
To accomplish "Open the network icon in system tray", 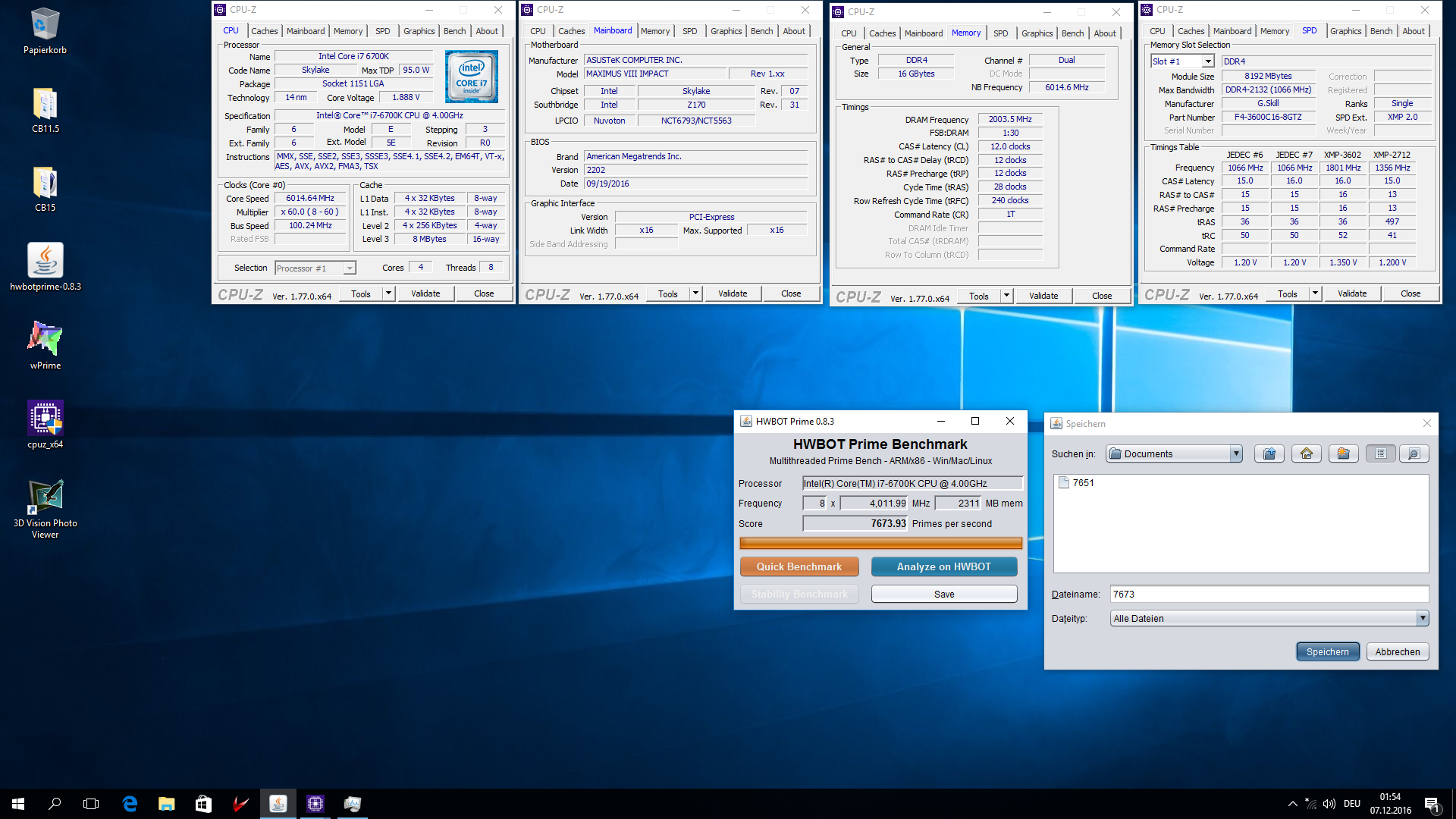I will pos(1310,804).
